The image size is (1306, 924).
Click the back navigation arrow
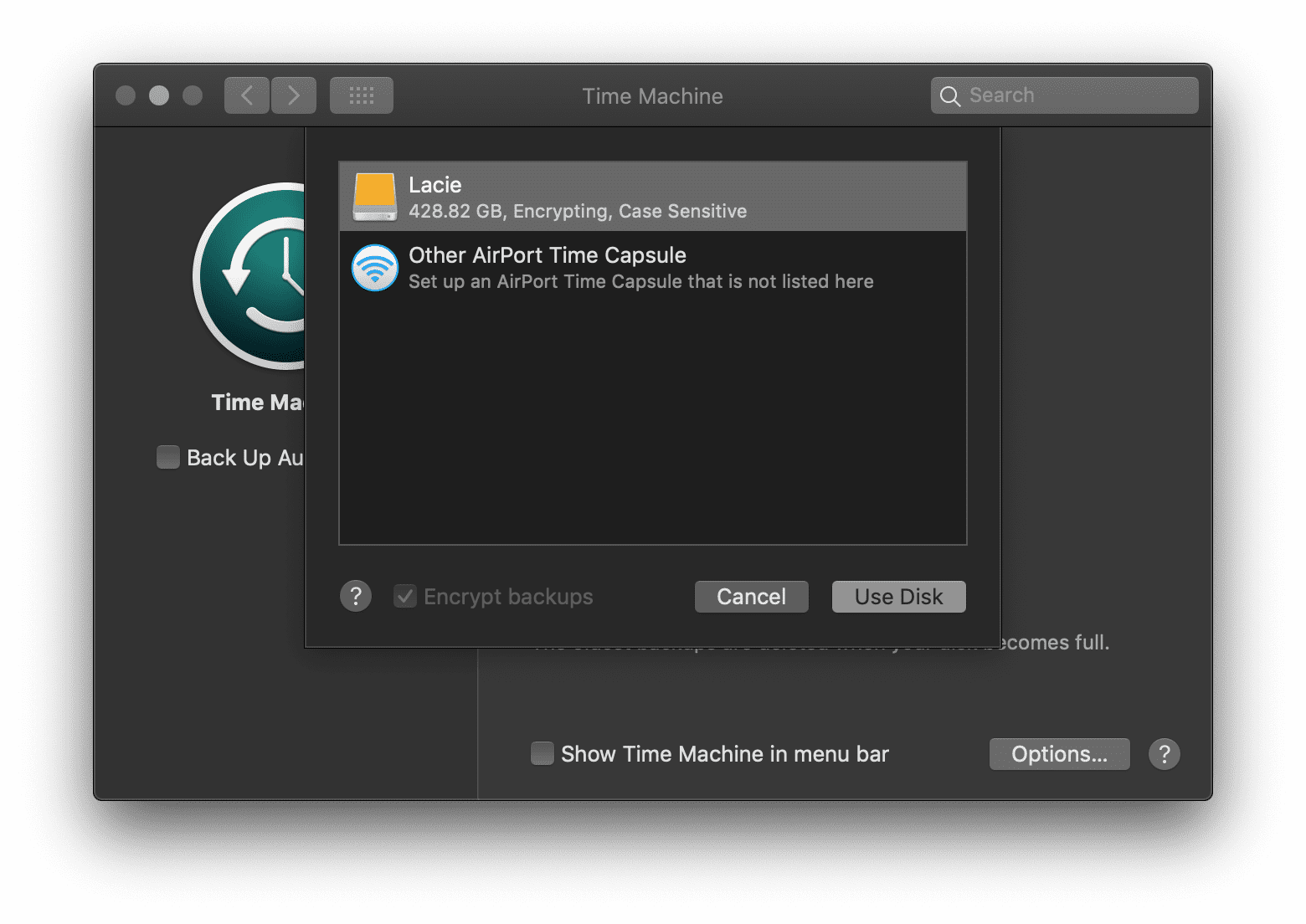[x=246, y=95]
